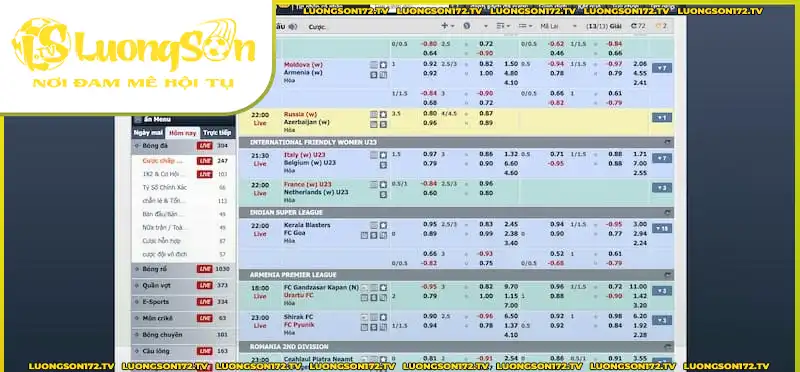Collapse the International Friendly Women U23 league header

tap(667, 142)
